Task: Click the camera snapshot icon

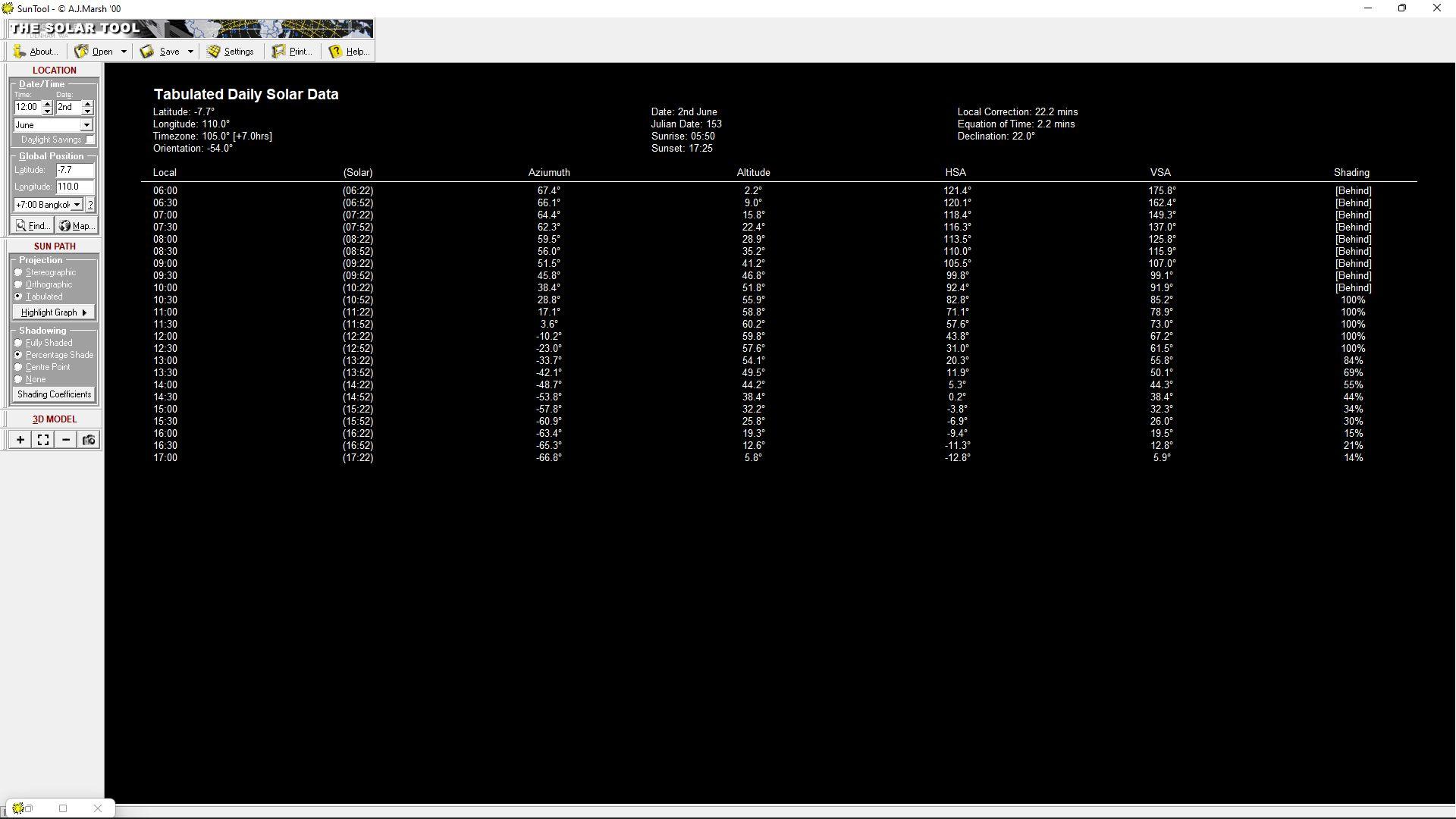Action: 89,440
